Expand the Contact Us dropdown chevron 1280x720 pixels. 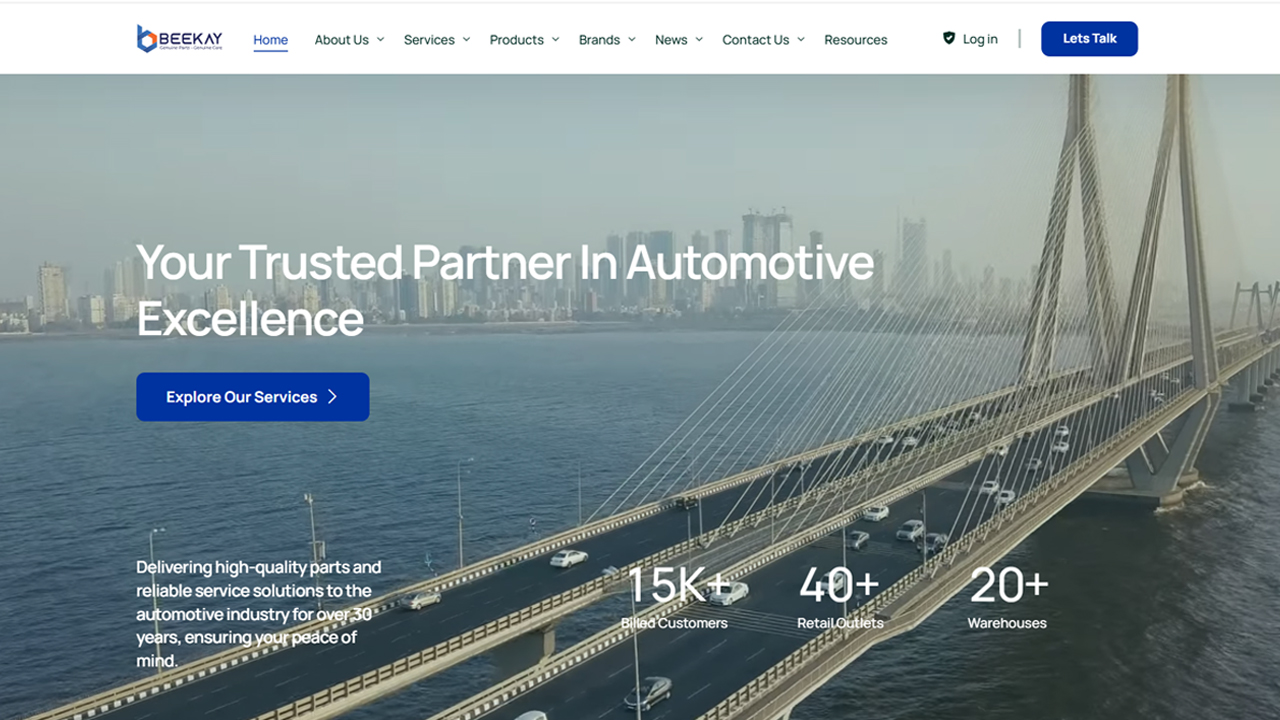801,40
